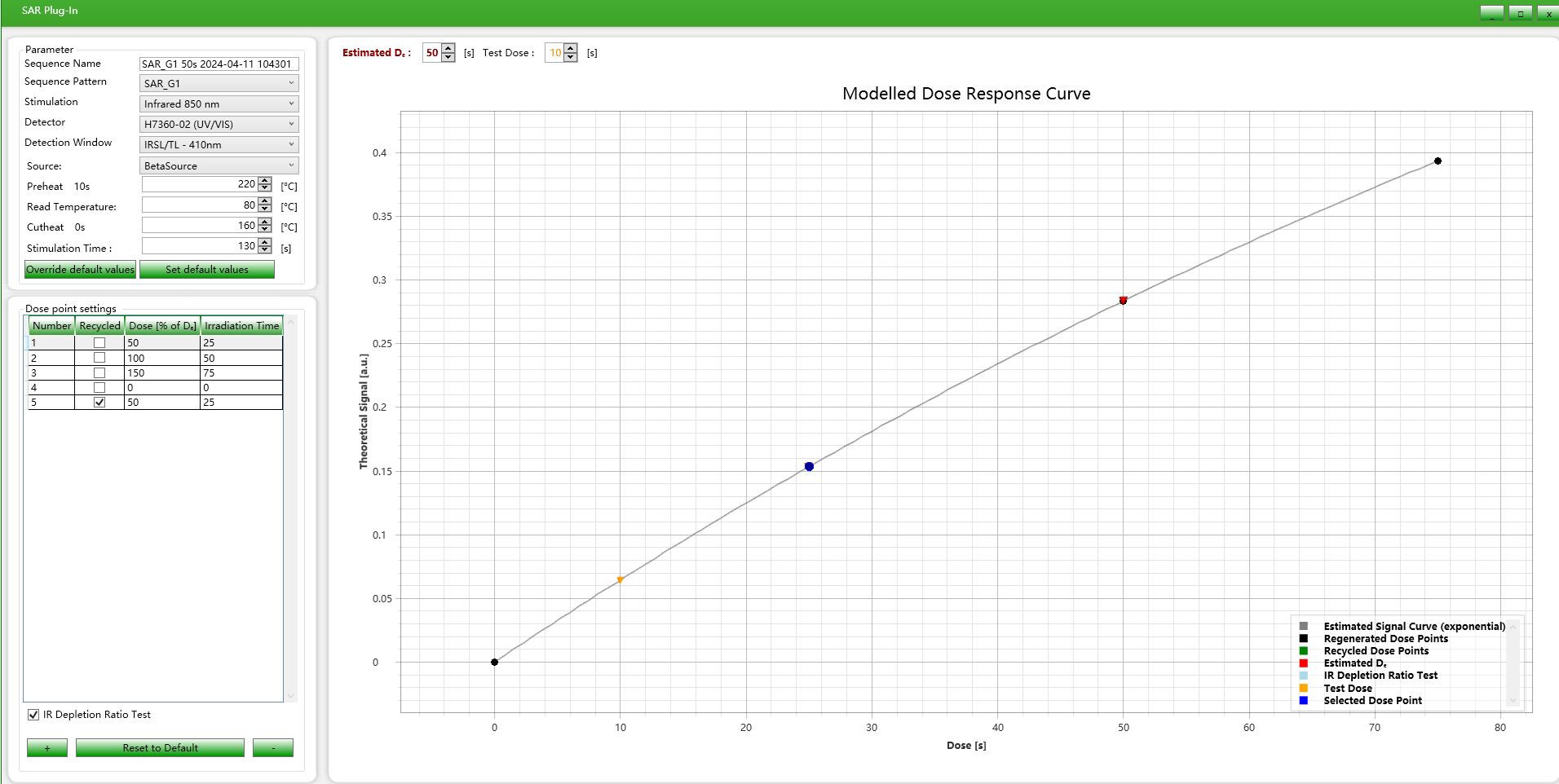Open the Detector H7360-02 dropdown
Image resolution: width=1559 pixels, height=784 pixels.
pos(219,125)
